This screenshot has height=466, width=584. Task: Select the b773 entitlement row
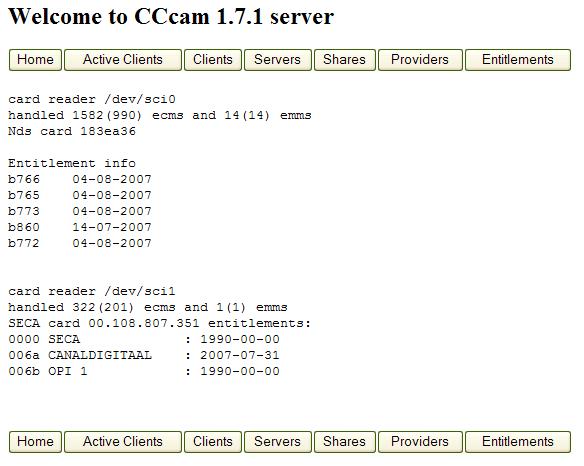click(80, 211)
